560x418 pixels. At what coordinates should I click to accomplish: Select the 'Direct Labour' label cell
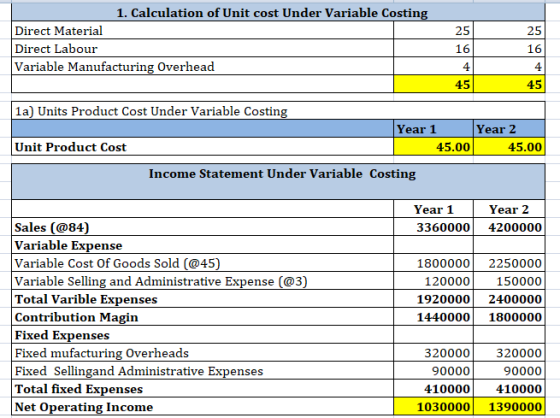click(x=202, y=48)
